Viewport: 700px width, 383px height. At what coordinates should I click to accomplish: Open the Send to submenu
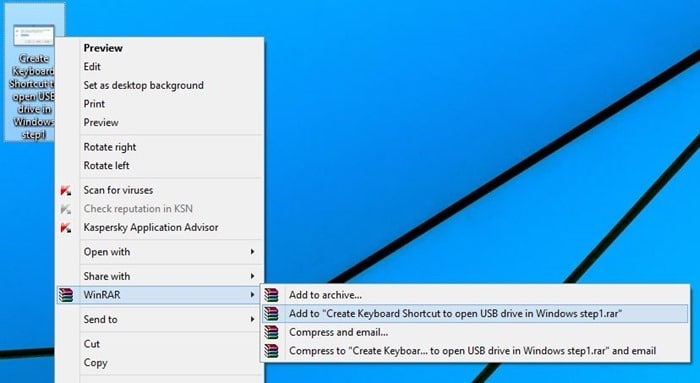click(x=158, y=319)
